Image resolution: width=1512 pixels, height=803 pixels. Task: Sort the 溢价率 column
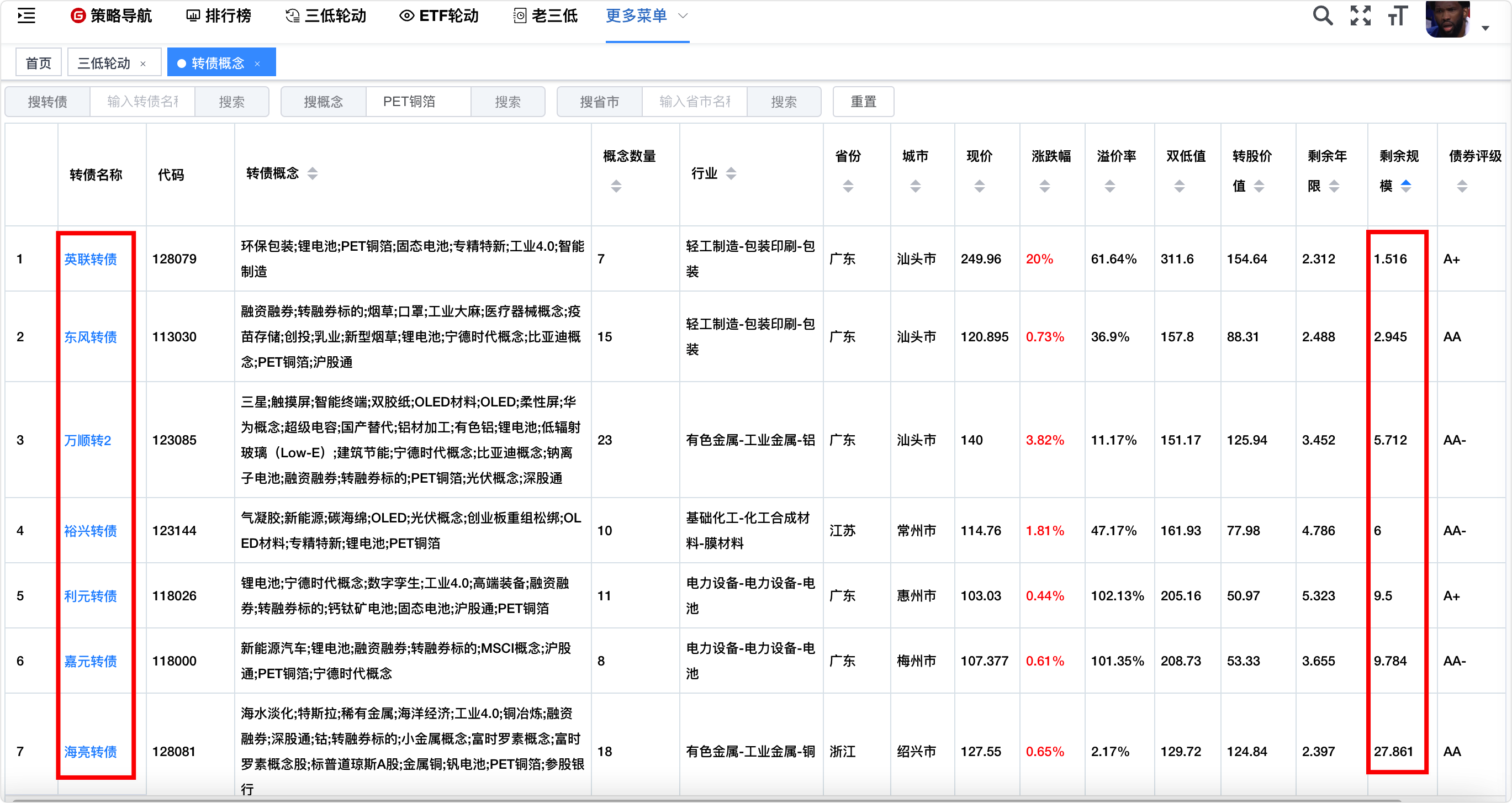(x=1109, y=186)
